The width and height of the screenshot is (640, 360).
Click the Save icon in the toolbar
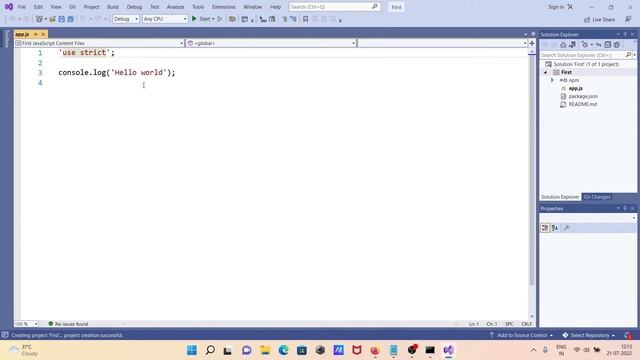(62, 19)
